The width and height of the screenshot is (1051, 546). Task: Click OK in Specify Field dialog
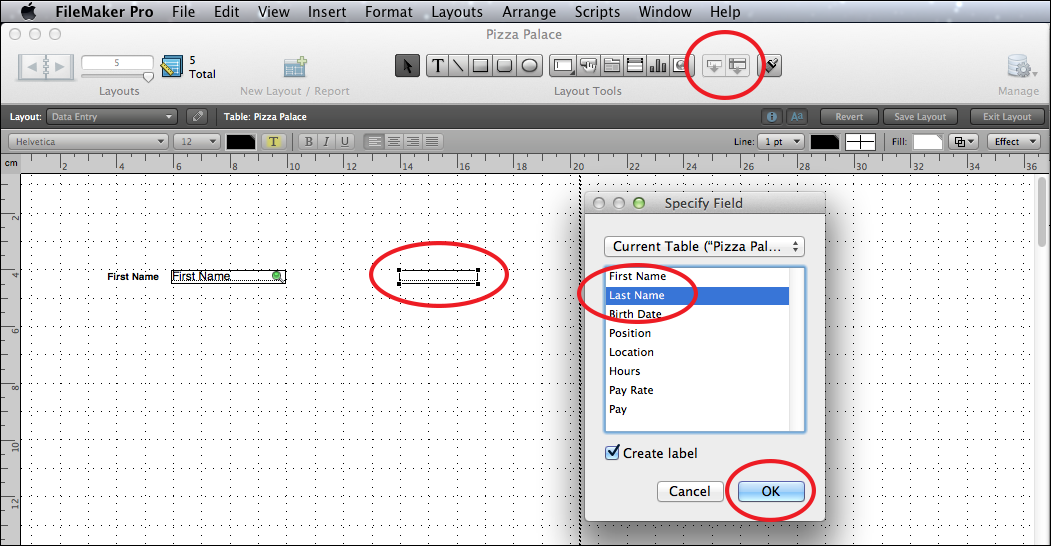(771, 491)
